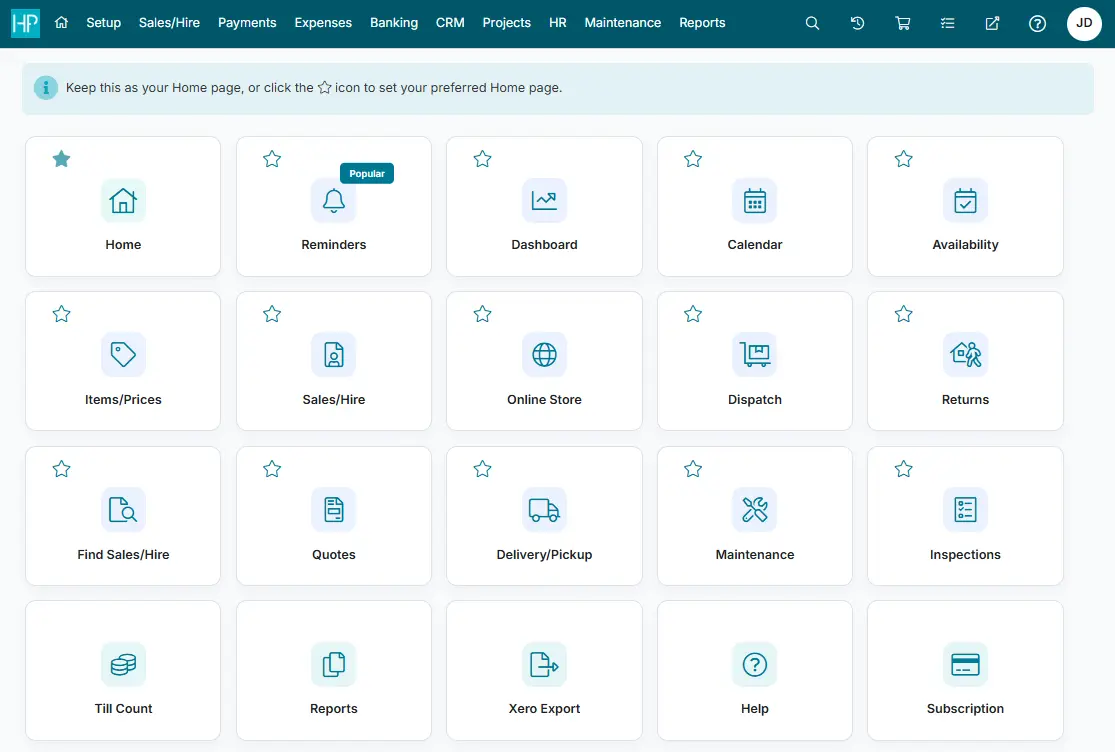Open the Banking menu

[x=394, y=23]
